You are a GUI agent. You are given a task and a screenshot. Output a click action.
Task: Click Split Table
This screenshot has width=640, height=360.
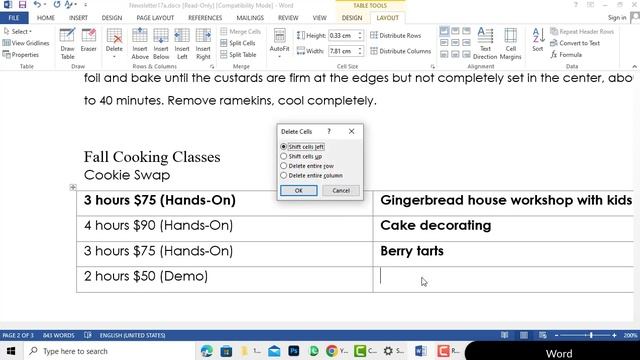click(238, 54)
